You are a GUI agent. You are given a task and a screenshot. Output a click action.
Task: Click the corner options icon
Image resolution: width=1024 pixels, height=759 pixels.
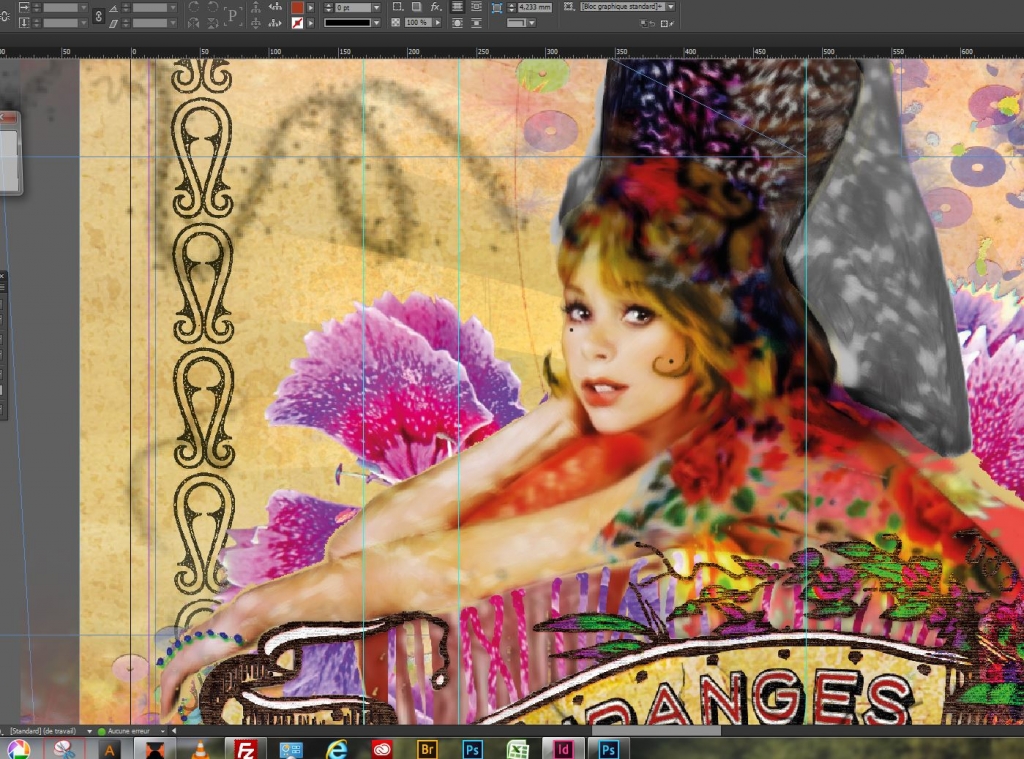click(497, 8)
